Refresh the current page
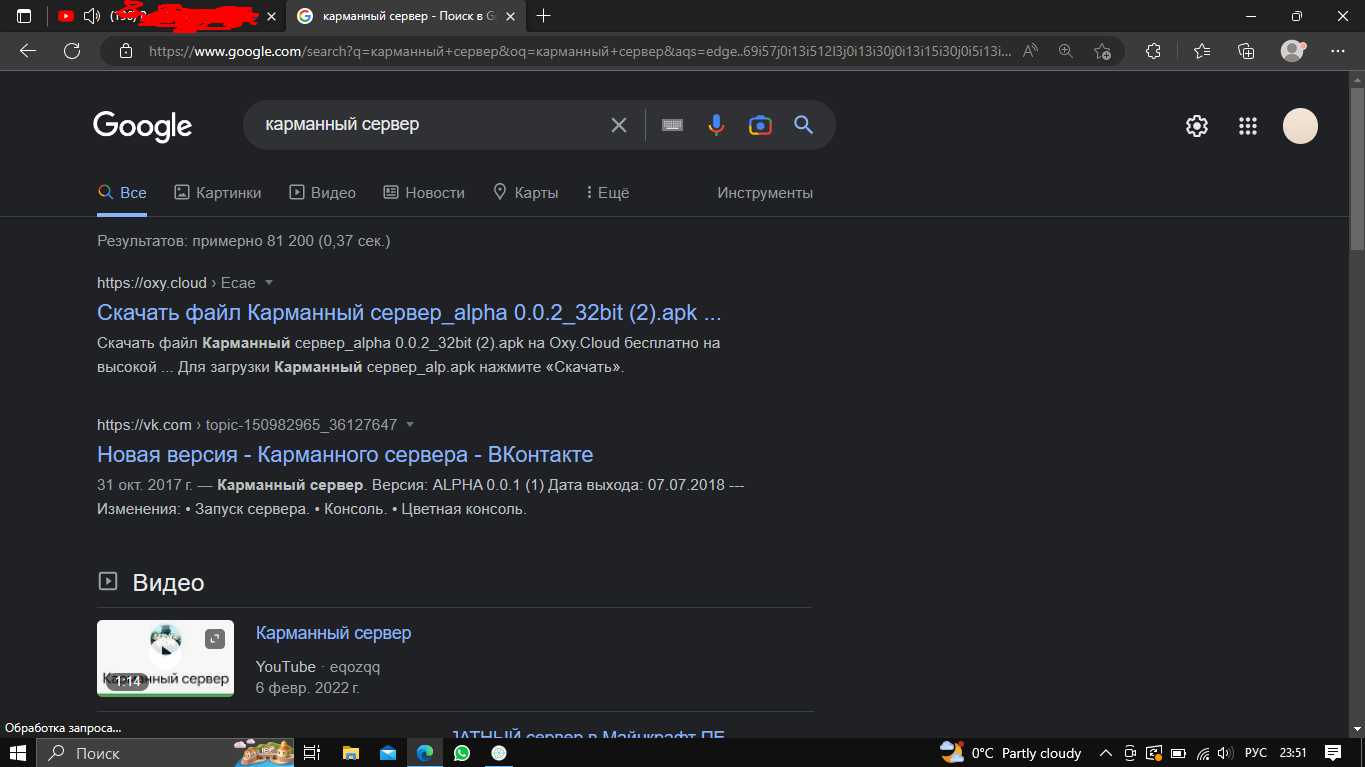 click(72, 51)
